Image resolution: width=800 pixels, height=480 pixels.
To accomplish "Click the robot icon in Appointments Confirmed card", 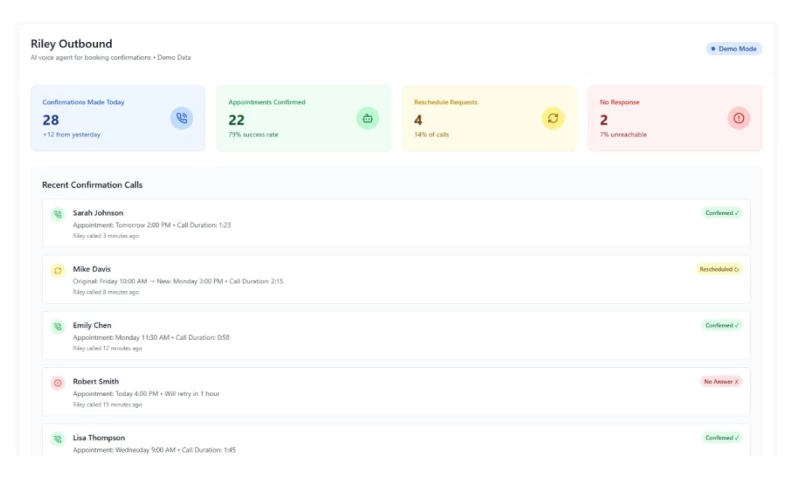I will (x=367, y=118).
